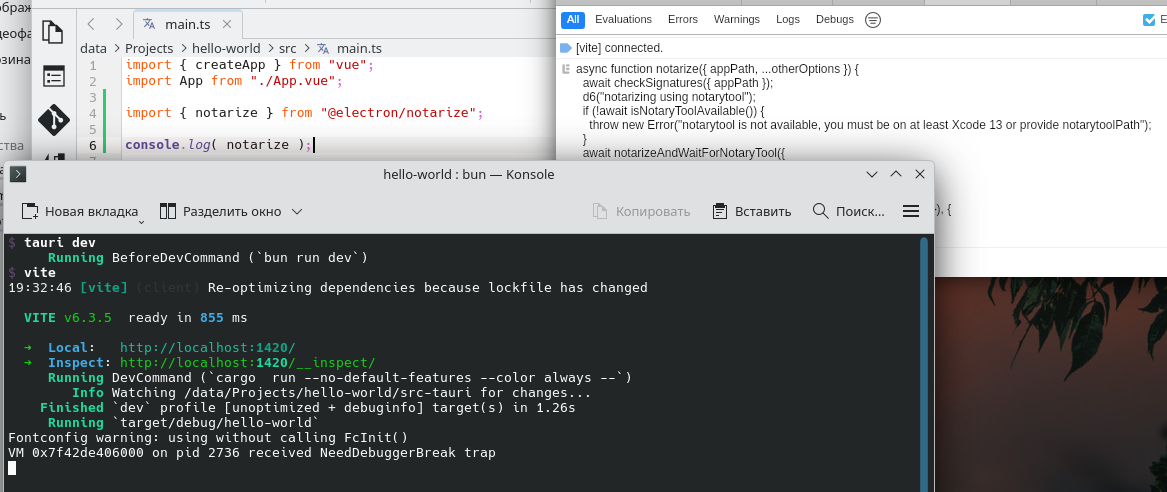Click the blue log-level icon beside '[vite] connected.'

coord(566,48)
